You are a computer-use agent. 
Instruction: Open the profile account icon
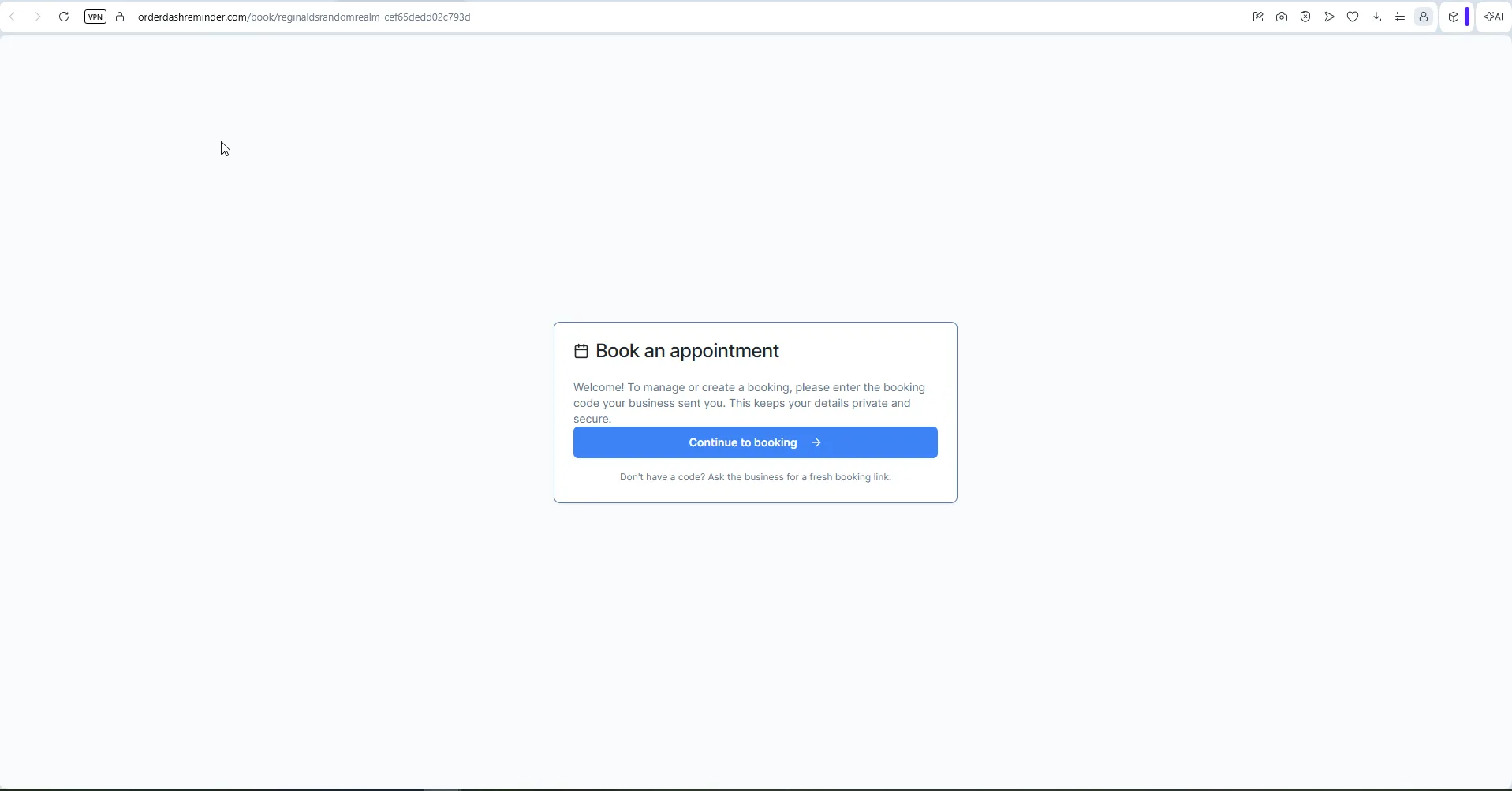[1424, 17]
